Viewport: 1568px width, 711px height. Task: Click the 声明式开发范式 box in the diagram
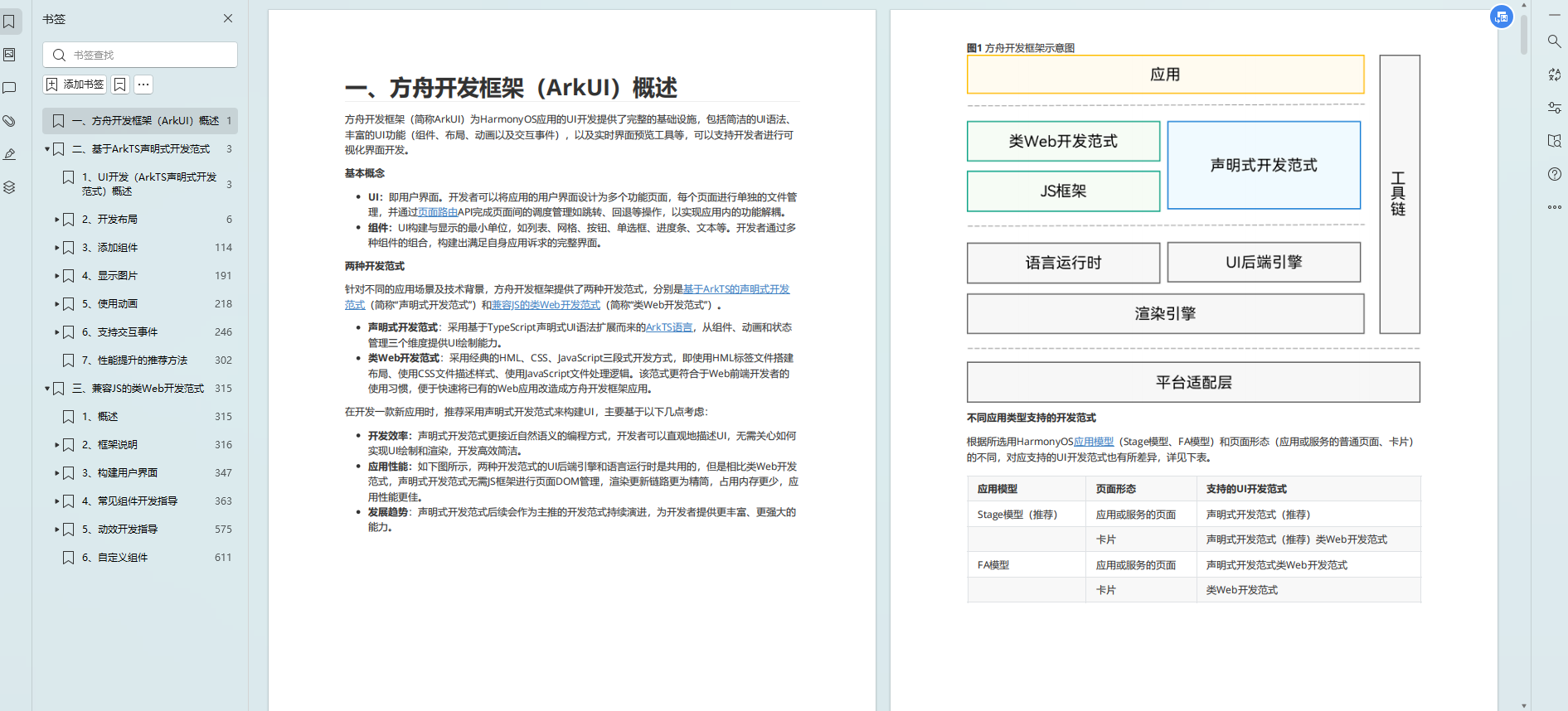point(1264,165)
